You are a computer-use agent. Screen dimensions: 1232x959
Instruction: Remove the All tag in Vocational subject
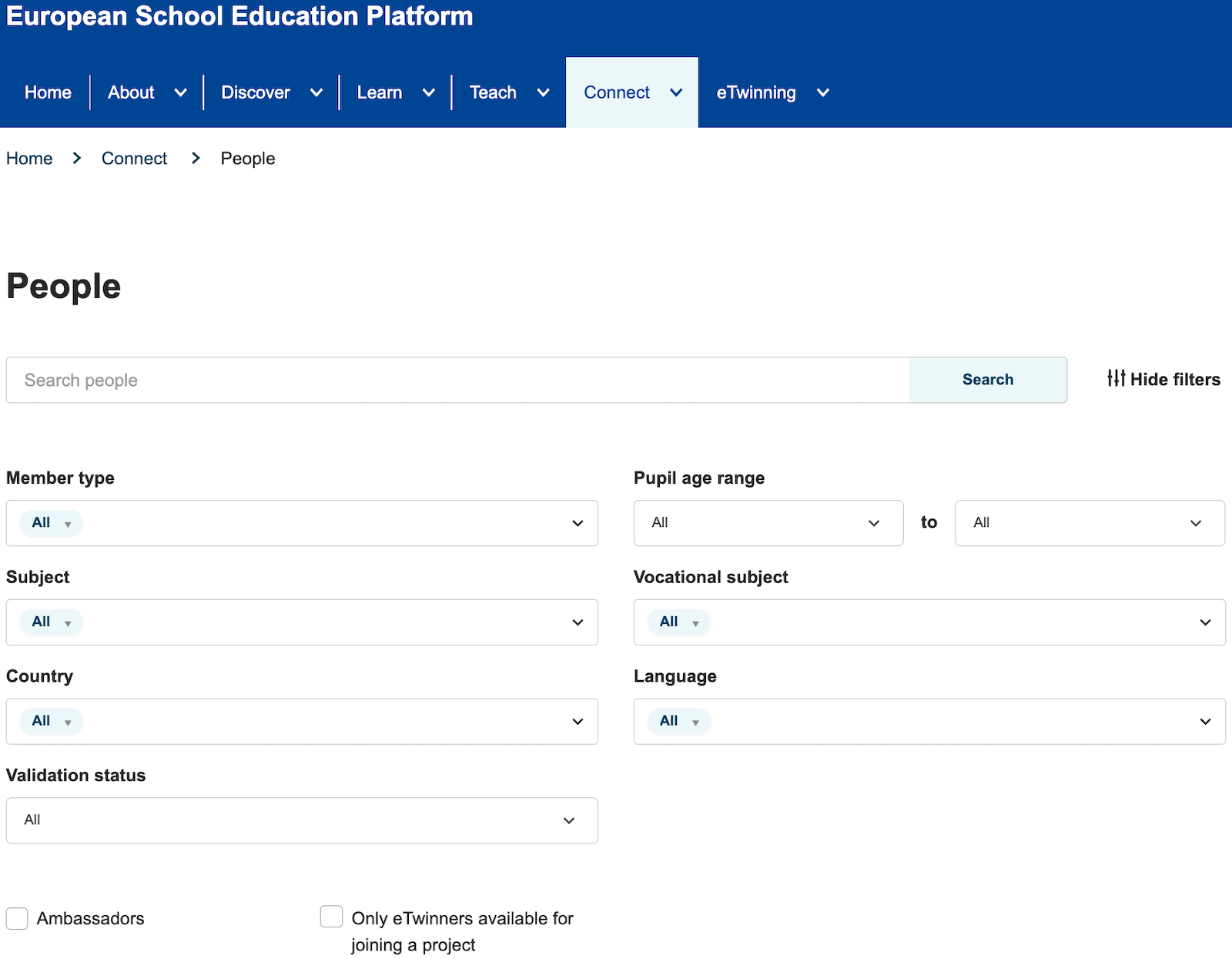pyautogui.click(x=695, y=623)
